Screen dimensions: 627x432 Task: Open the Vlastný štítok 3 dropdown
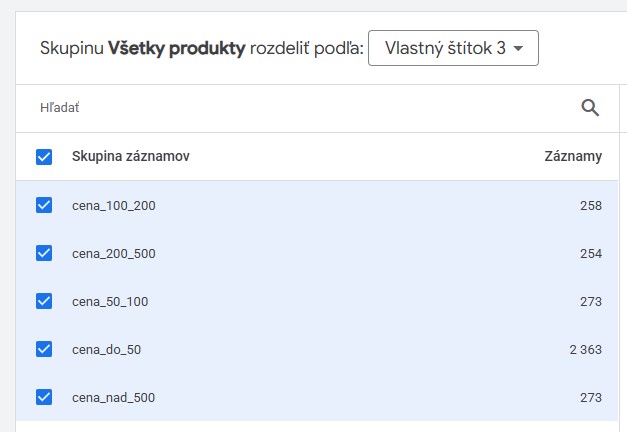453,48
